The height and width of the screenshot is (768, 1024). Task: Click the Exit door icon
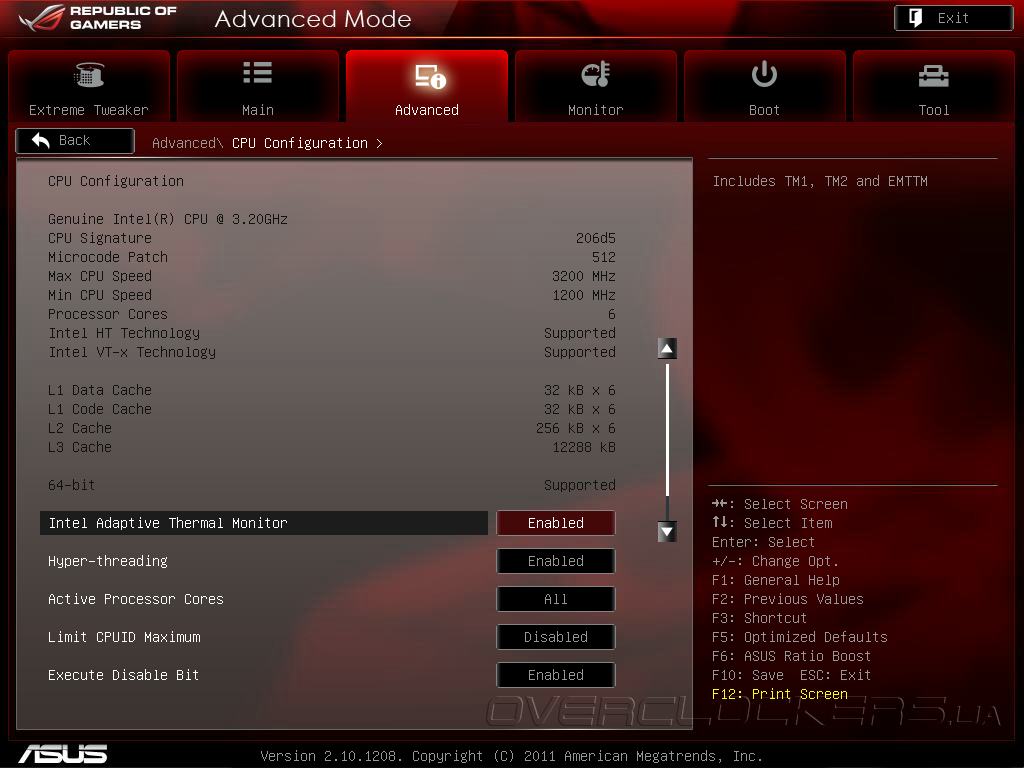[916, 18]
